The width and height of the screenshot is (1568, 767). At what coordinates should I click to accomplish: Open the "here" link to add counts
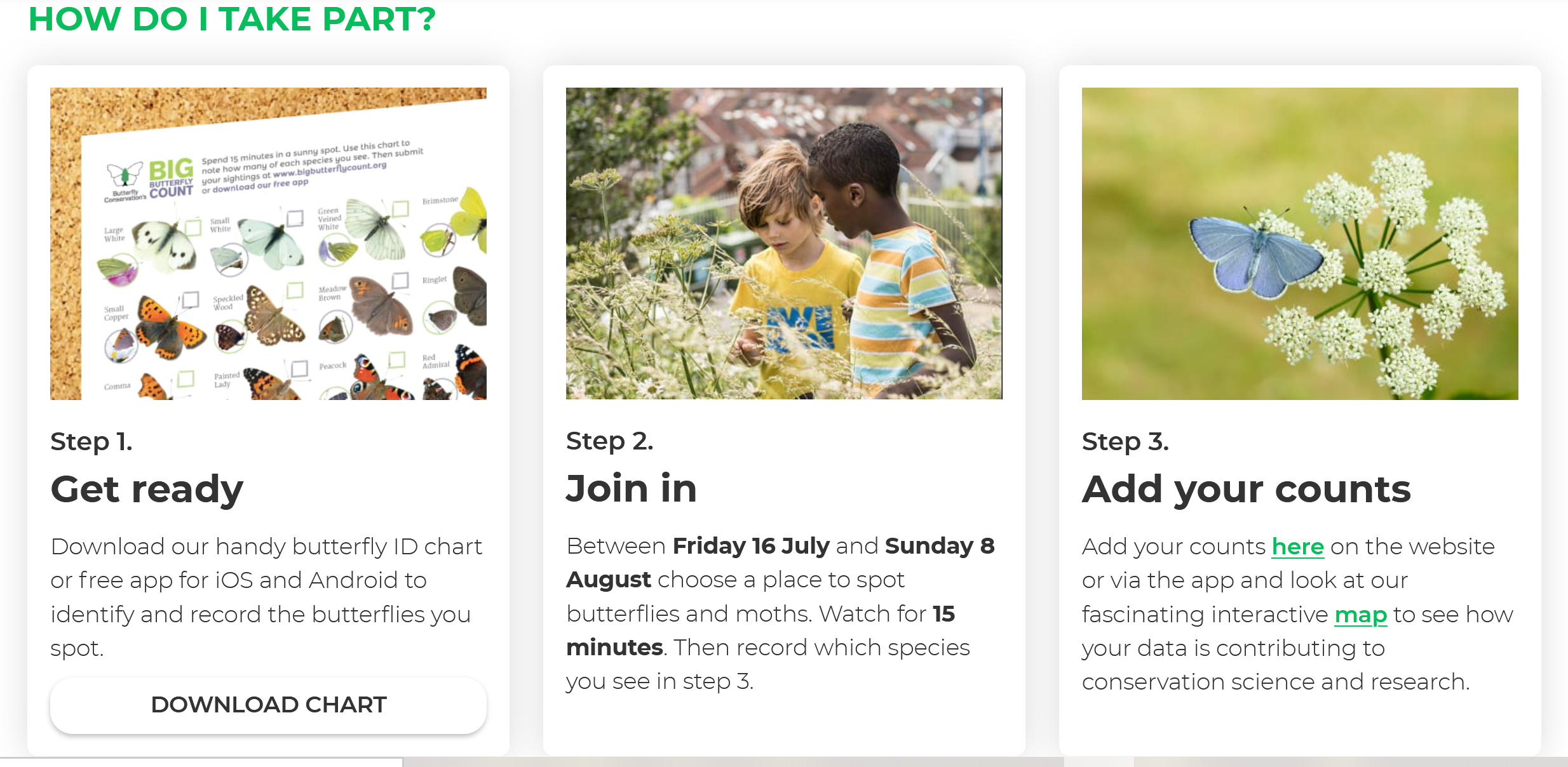[1297, 547]
